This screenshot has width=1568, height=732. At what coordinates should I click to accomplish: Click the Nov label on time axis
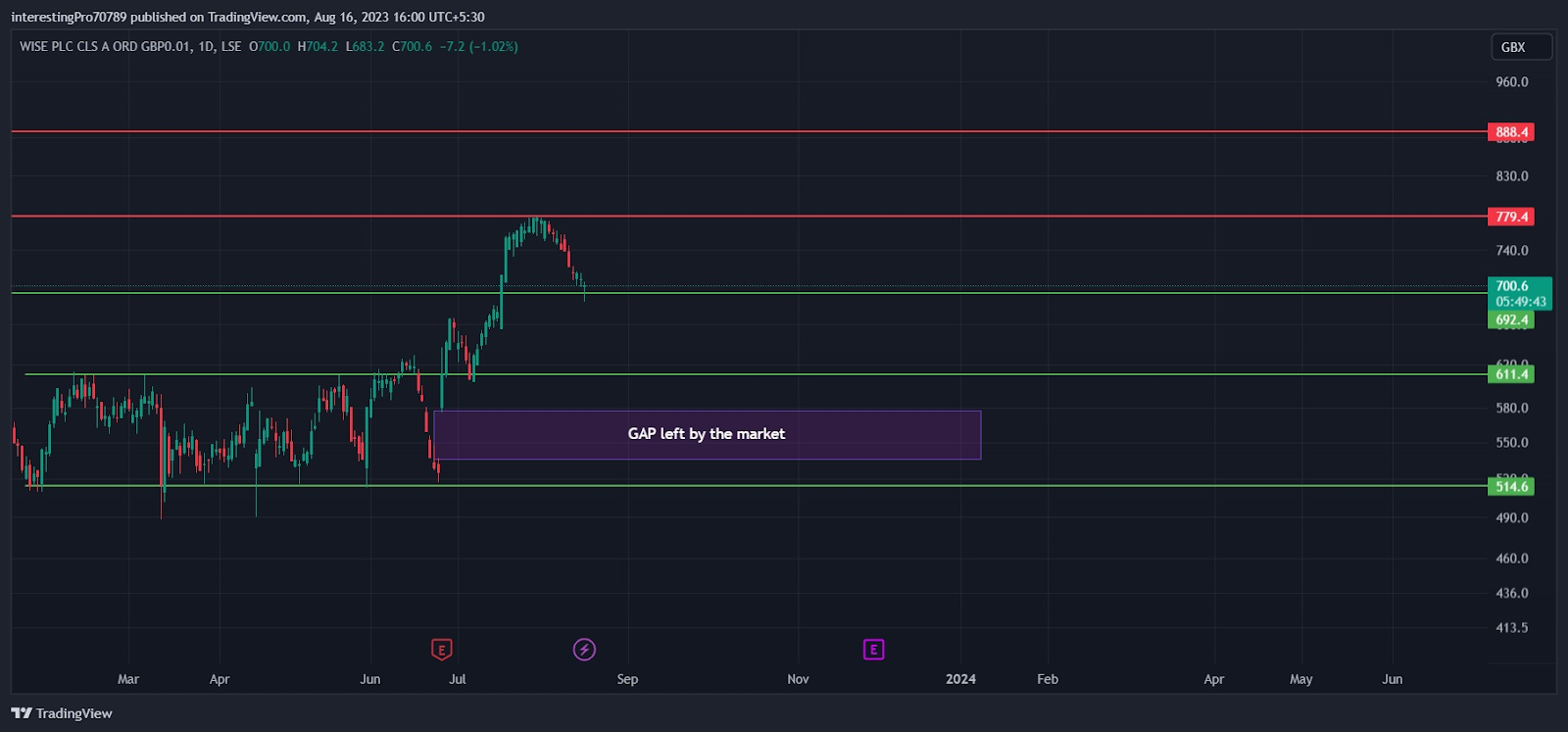point(798,679)
